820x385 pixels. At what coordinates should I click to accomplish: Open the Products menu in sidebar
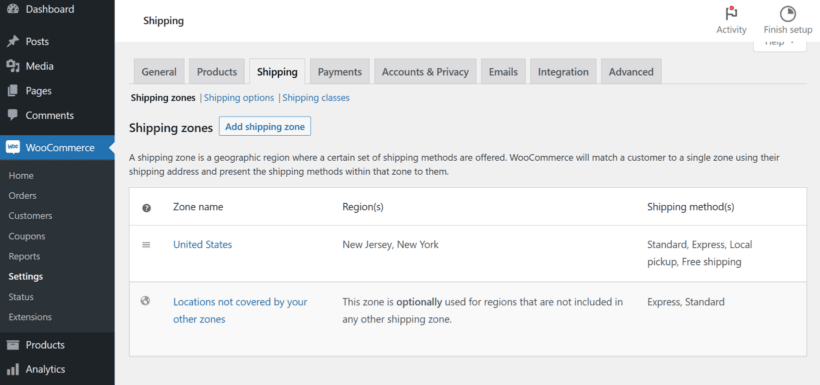tap(57, 345)
